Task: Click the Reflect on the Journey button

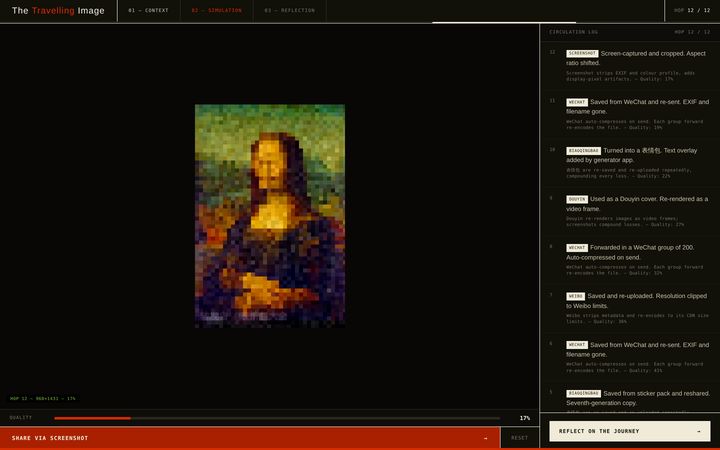Action: point(630,431)
